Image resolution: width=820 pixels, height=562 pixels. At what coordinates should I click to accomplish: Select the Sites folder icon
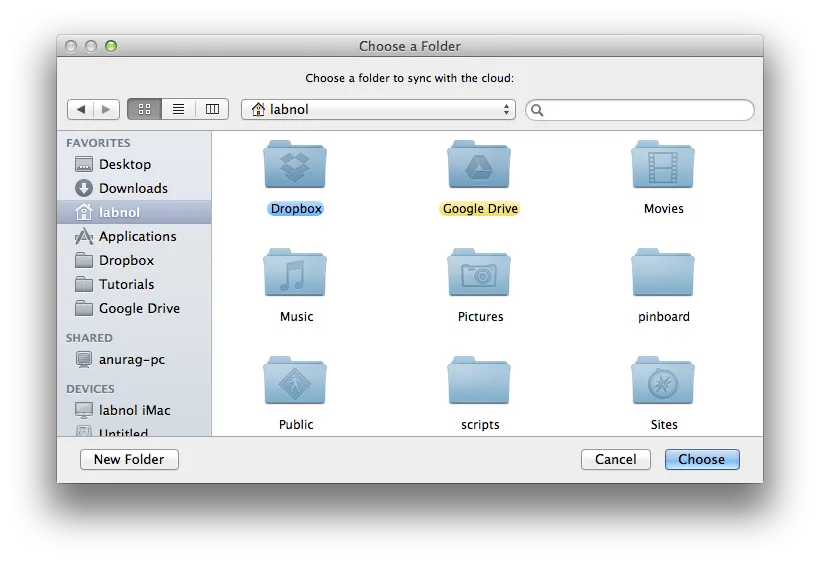663,381
